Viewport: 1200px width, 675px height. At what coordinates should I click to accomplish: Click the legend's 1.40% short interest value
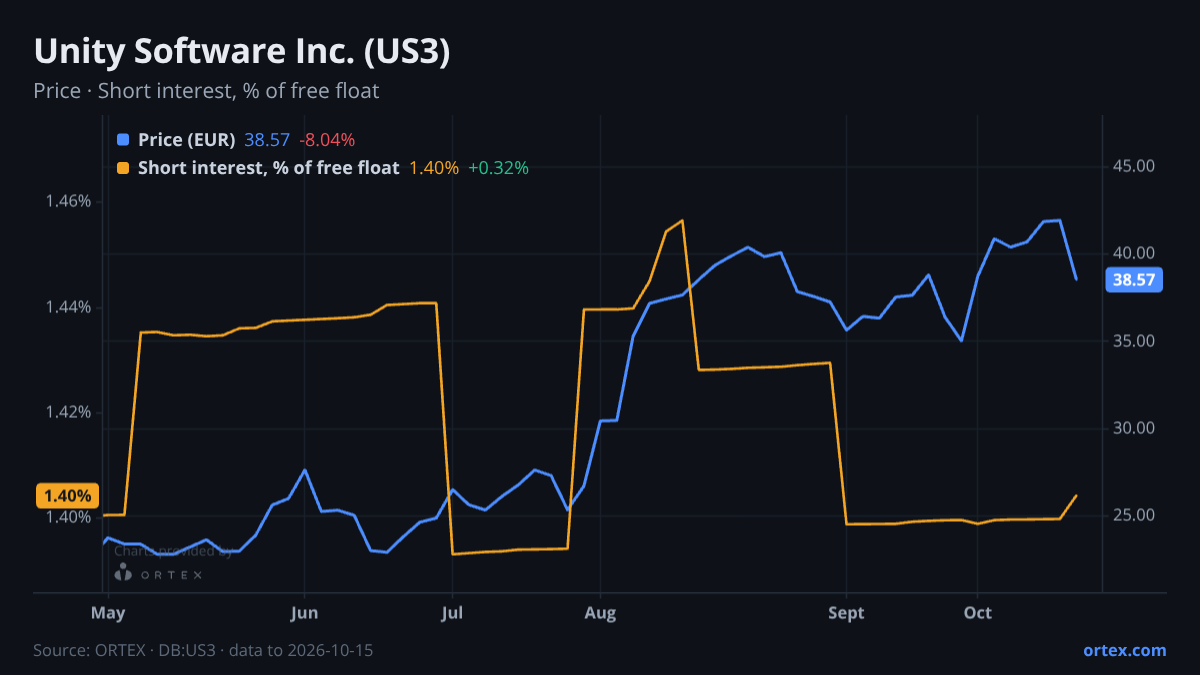point(434,168)
